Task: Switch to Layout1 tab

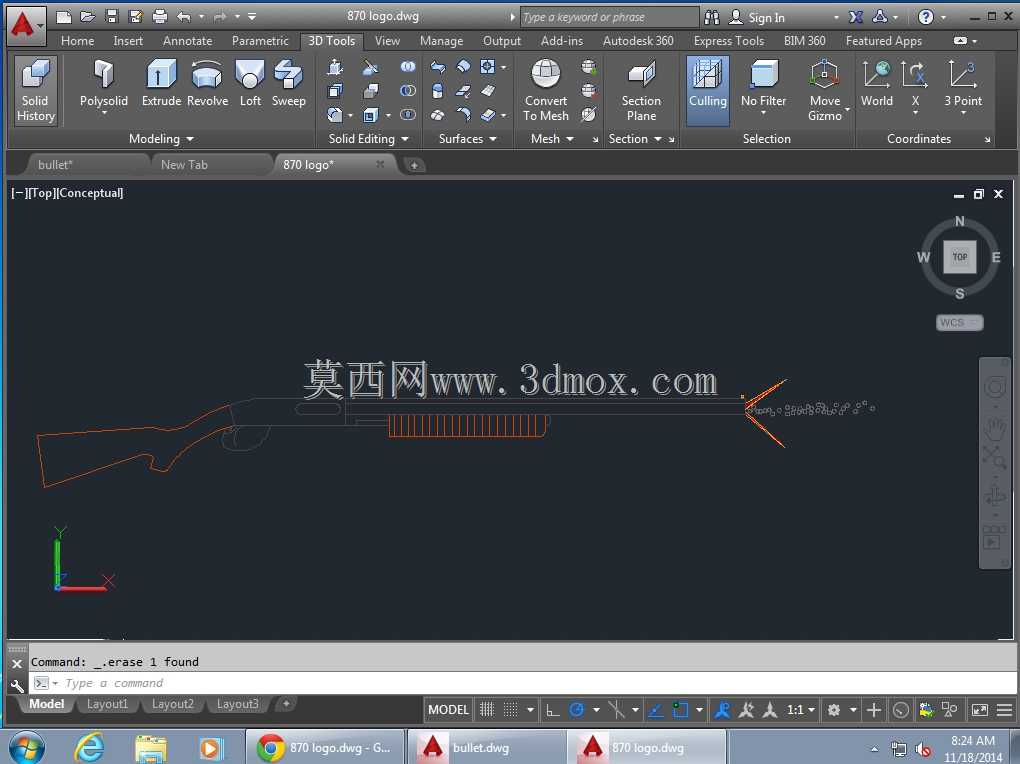Action: click(107, 704)
